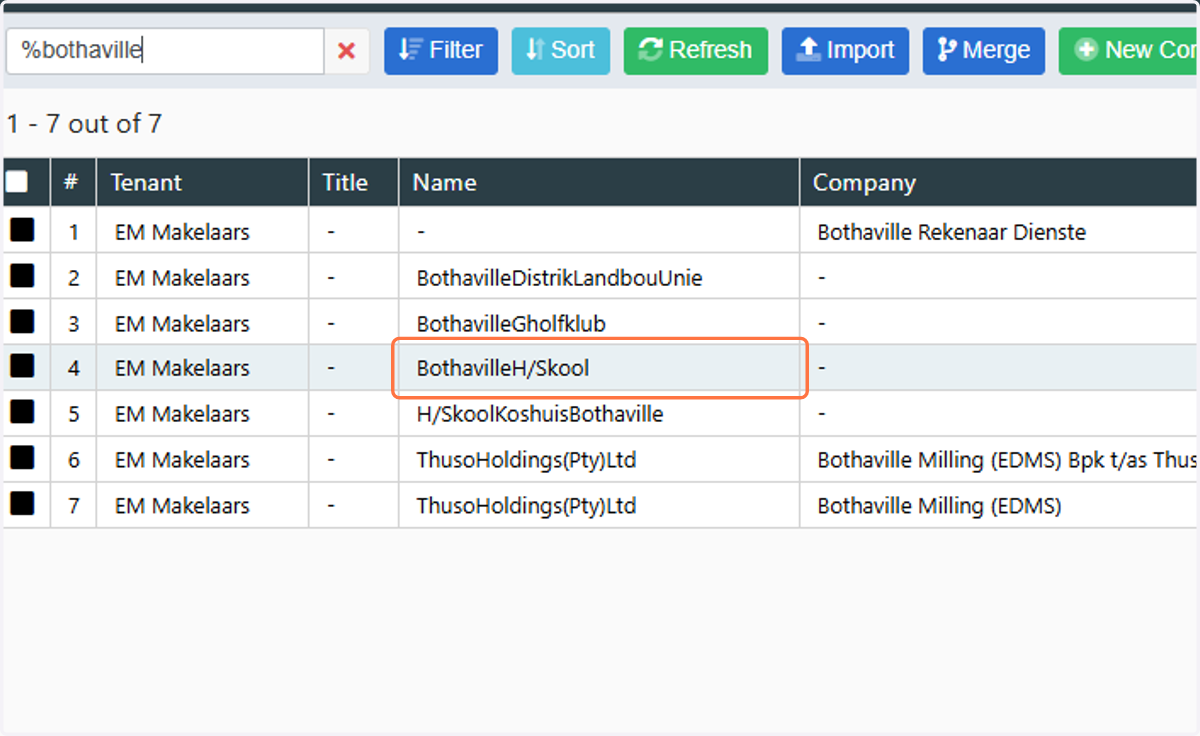Toggle the select-all checkbox in the header
Screen dimensions: 1200x736
(17, 182)
